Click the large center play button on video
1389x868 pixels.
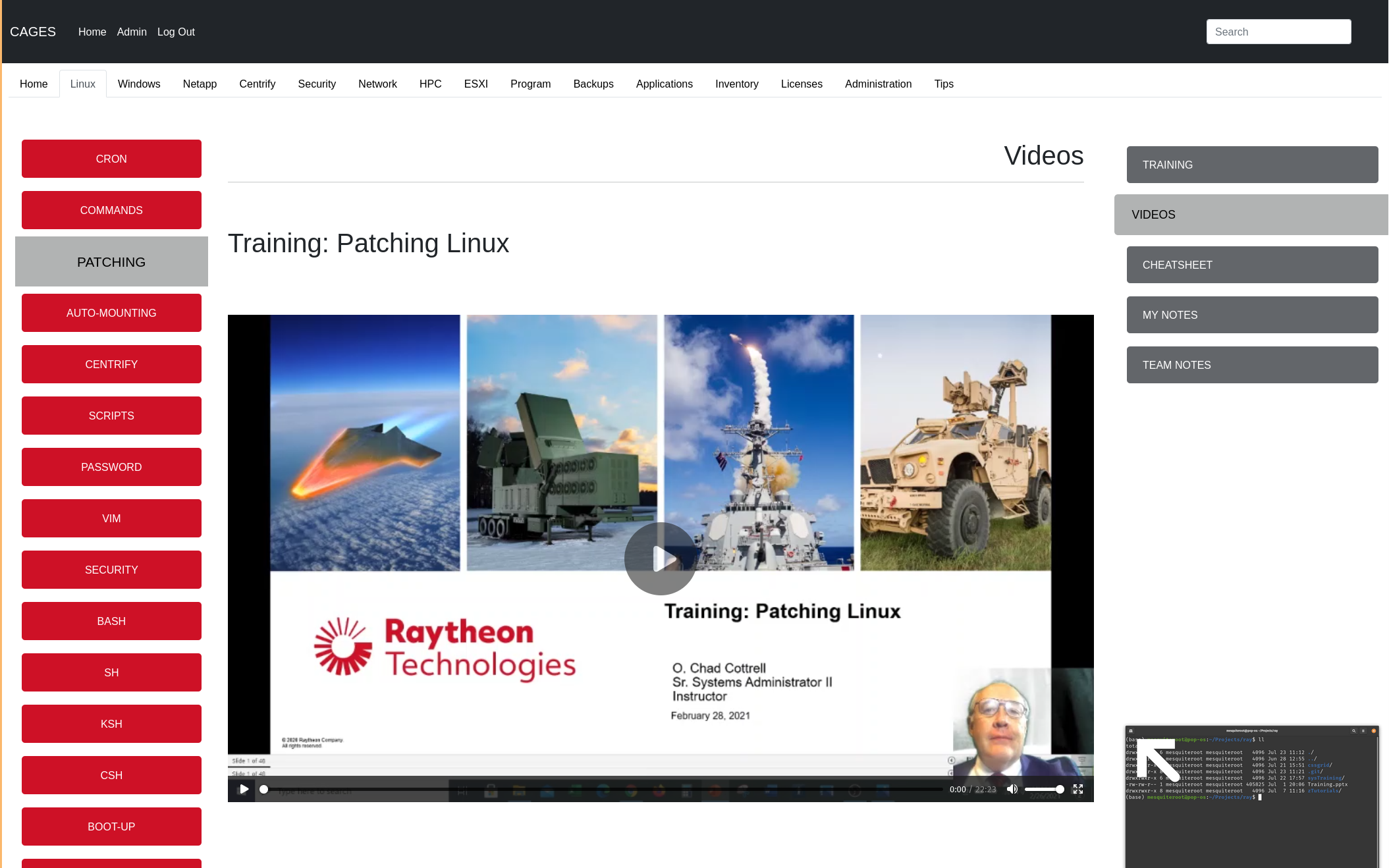(661, 558)
